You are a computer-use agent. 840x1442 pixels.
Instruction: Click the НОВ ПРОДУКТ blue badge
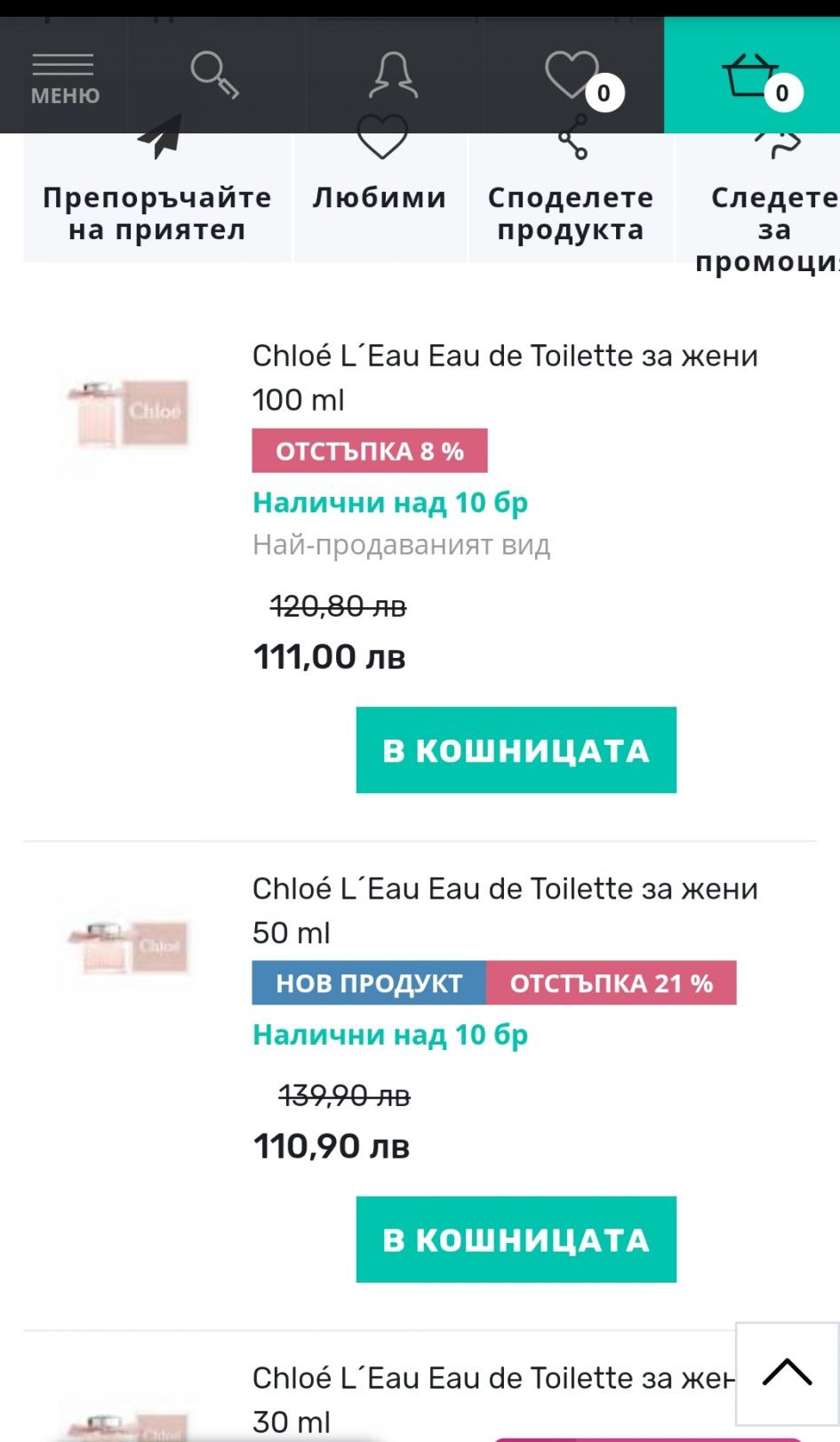click(369, 983)
